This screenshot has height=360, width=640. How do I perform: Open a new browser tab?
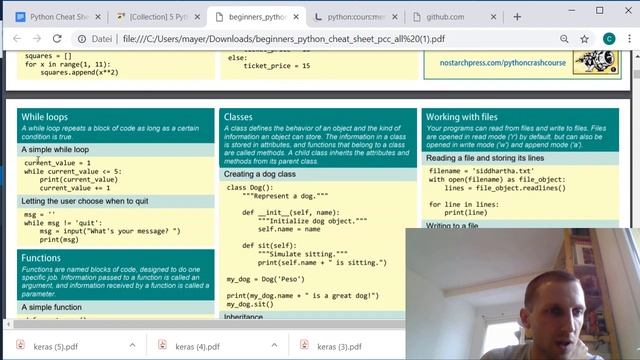click(517, 17)
